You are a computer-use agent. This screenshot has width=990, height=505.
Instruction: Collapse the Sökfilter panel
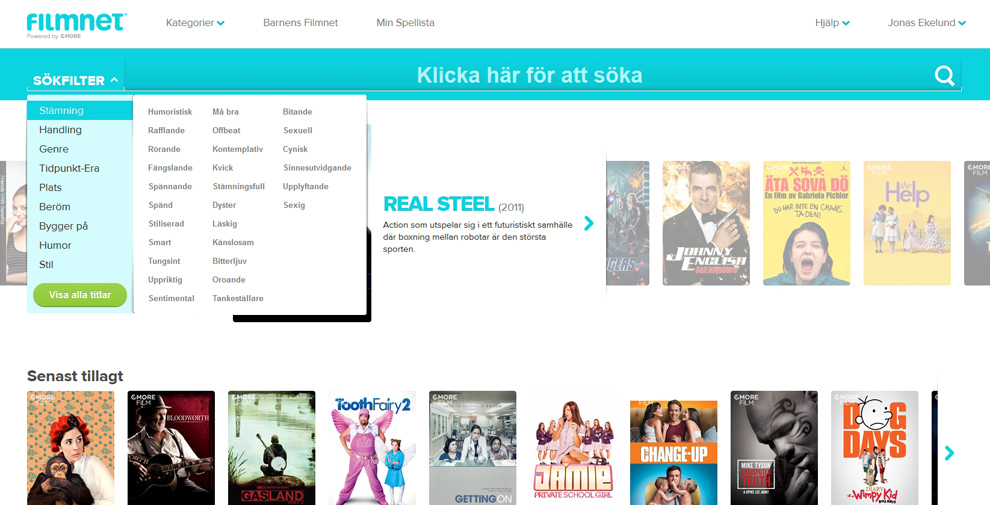pyautogui.click(x=76, y=80)
